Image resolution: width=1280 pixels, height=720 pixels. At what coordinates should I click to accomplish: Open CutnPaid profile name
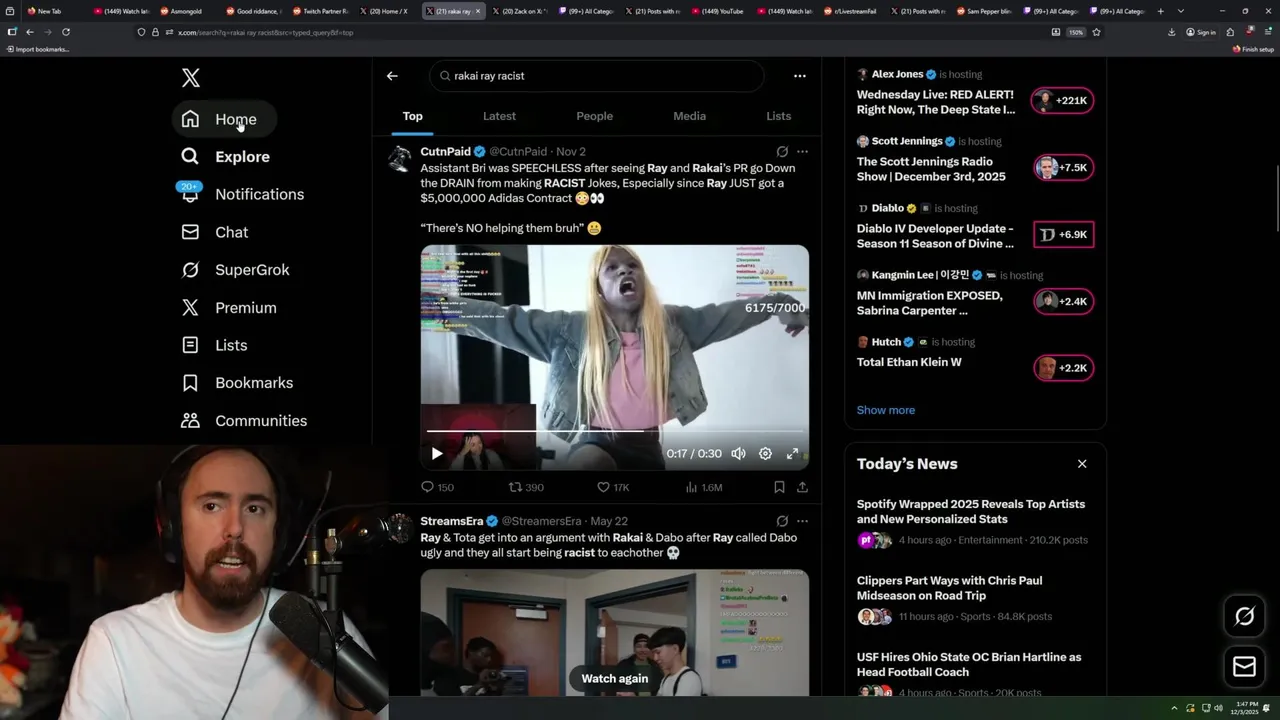446,152
